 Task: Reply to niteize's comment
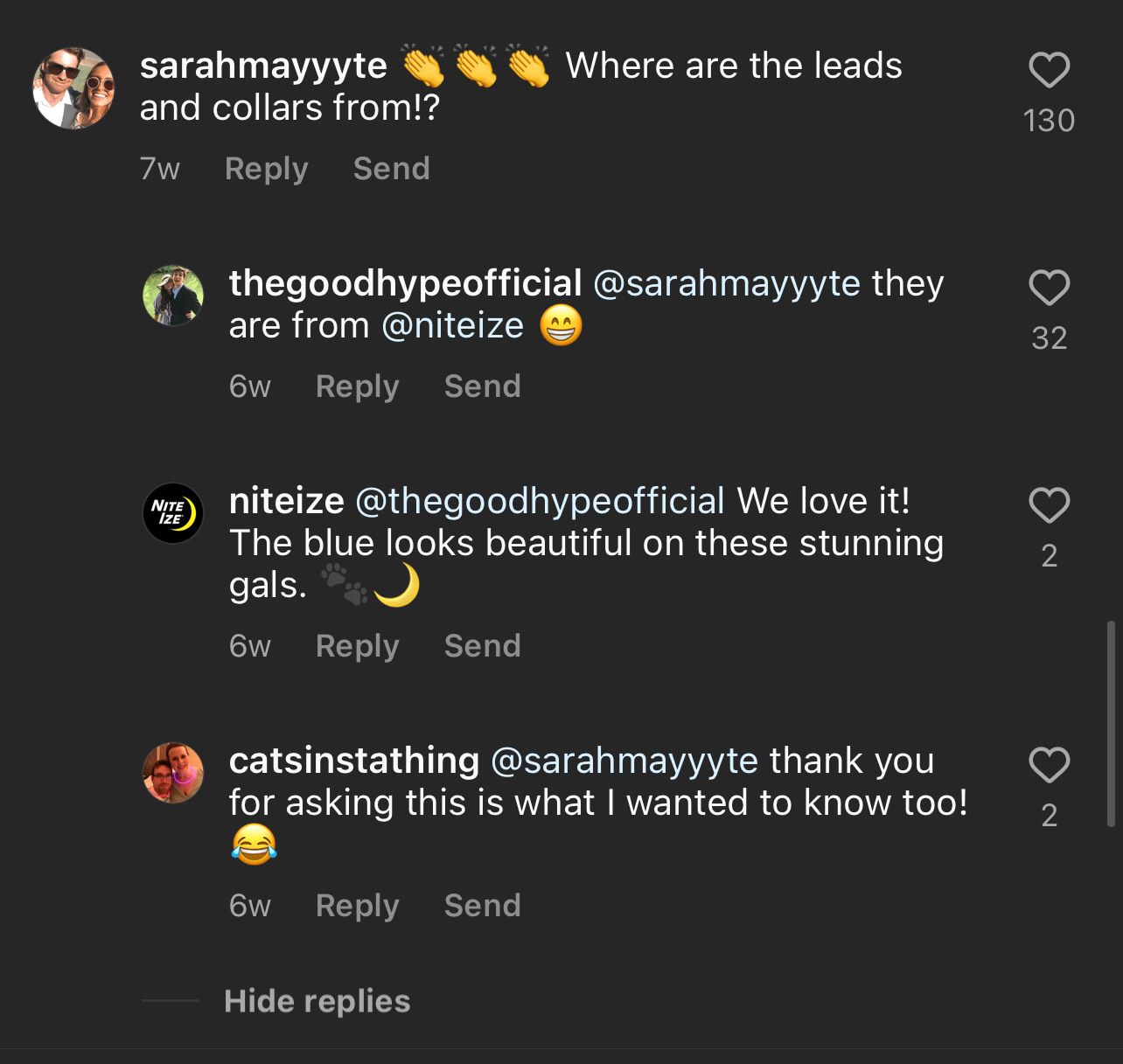357,646
